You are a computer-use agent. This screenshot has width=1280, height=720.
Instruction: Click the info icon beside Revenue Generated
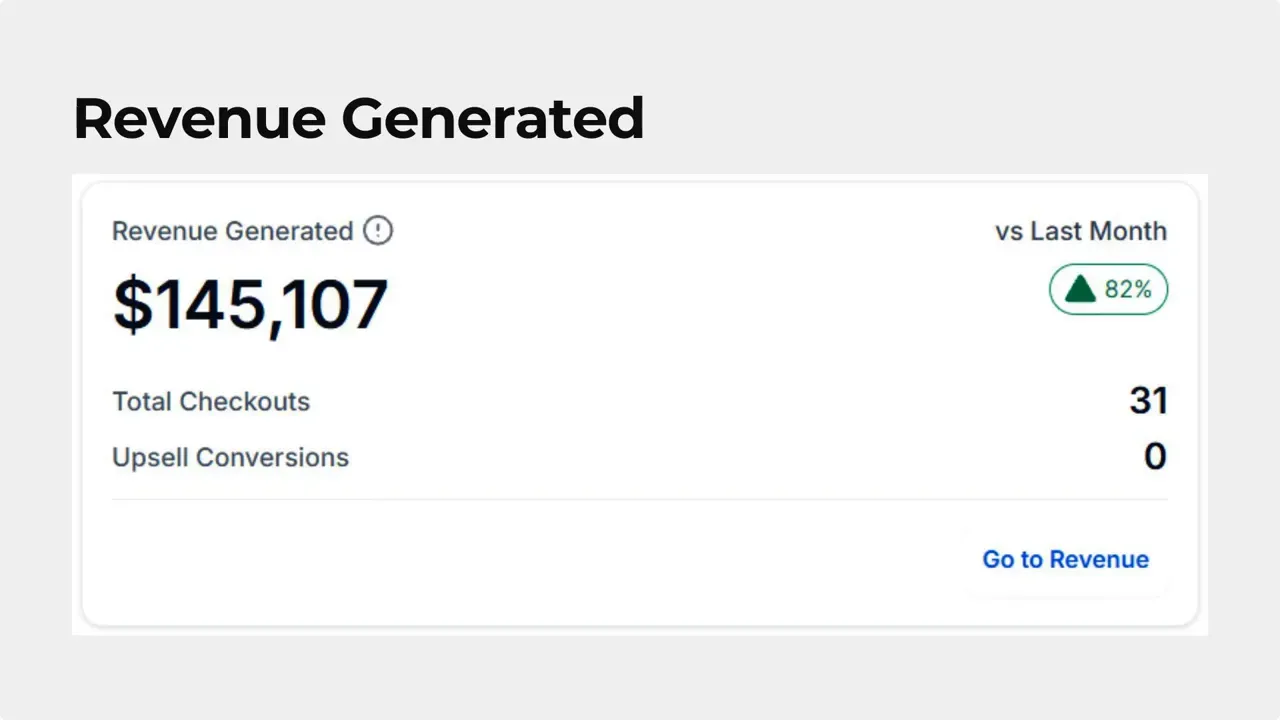378,231
